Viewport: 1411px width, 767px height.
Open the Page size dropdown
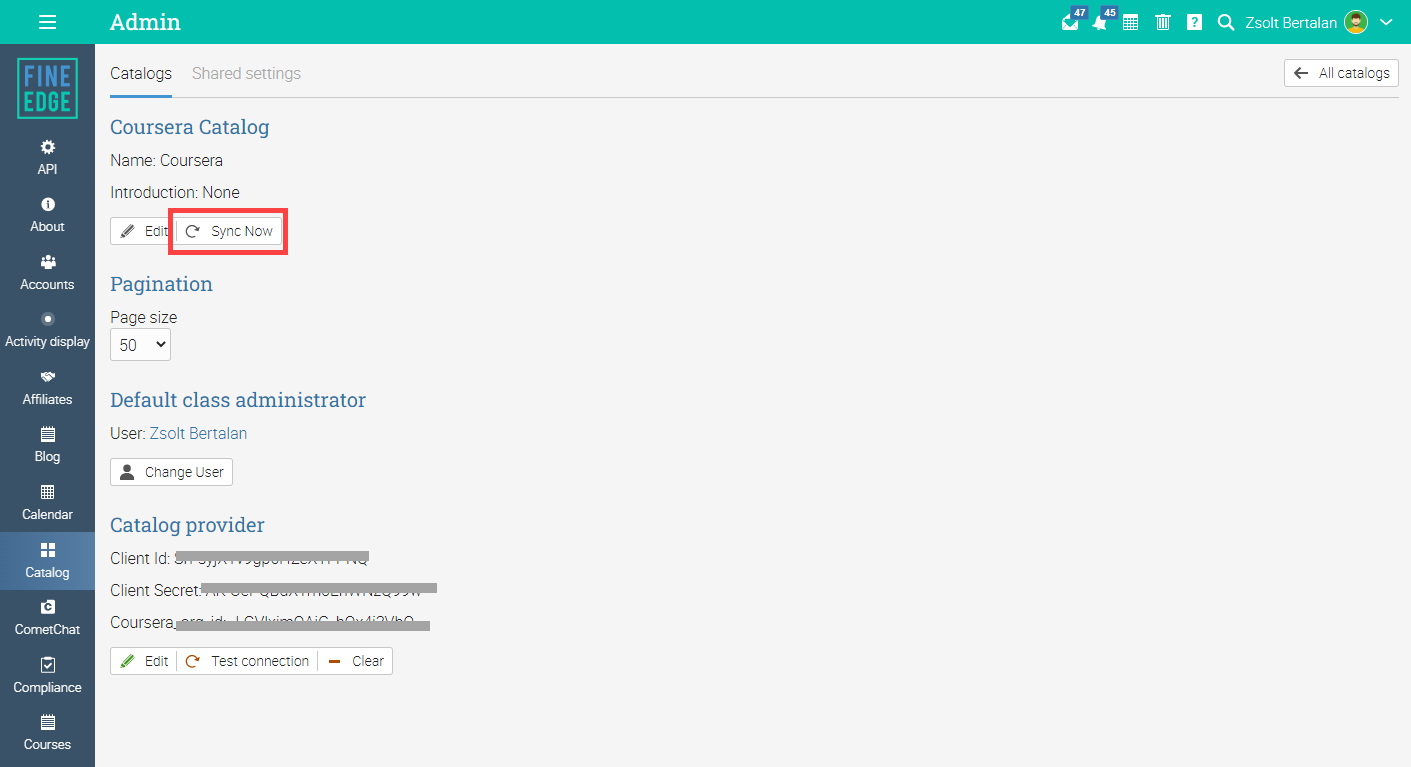click(140, 345)
